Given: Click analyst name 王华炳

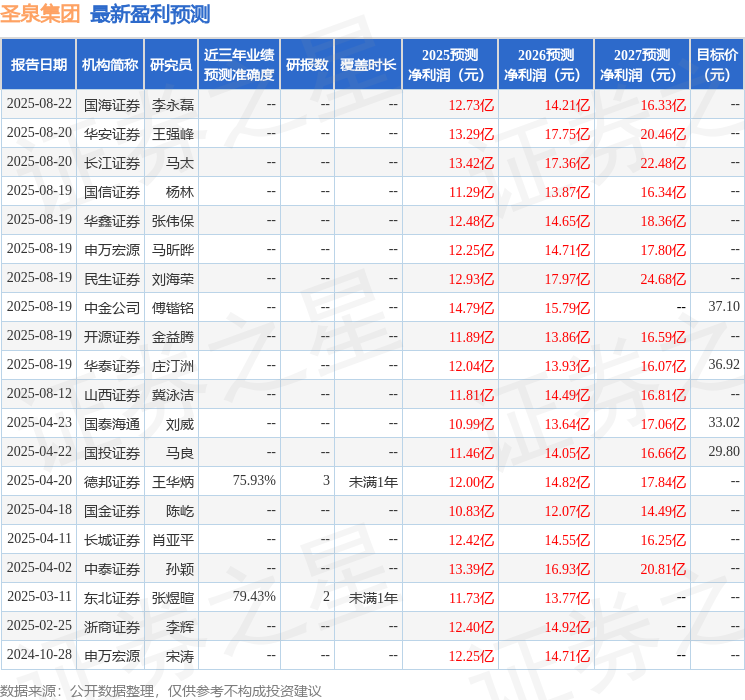Looking at the screenshot, I should (x=172, y=481).
